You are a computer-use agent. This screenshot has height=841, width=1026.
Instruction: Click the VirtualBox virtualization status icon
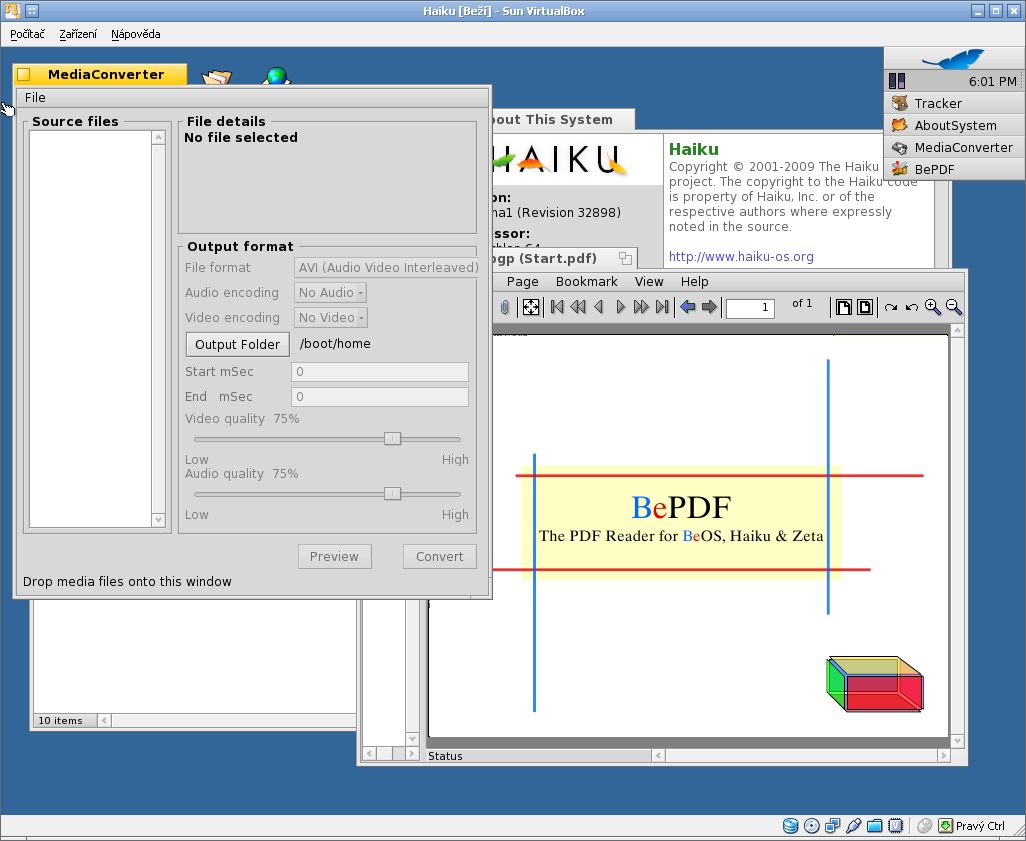pyautogui.click(x=895, y=826)
